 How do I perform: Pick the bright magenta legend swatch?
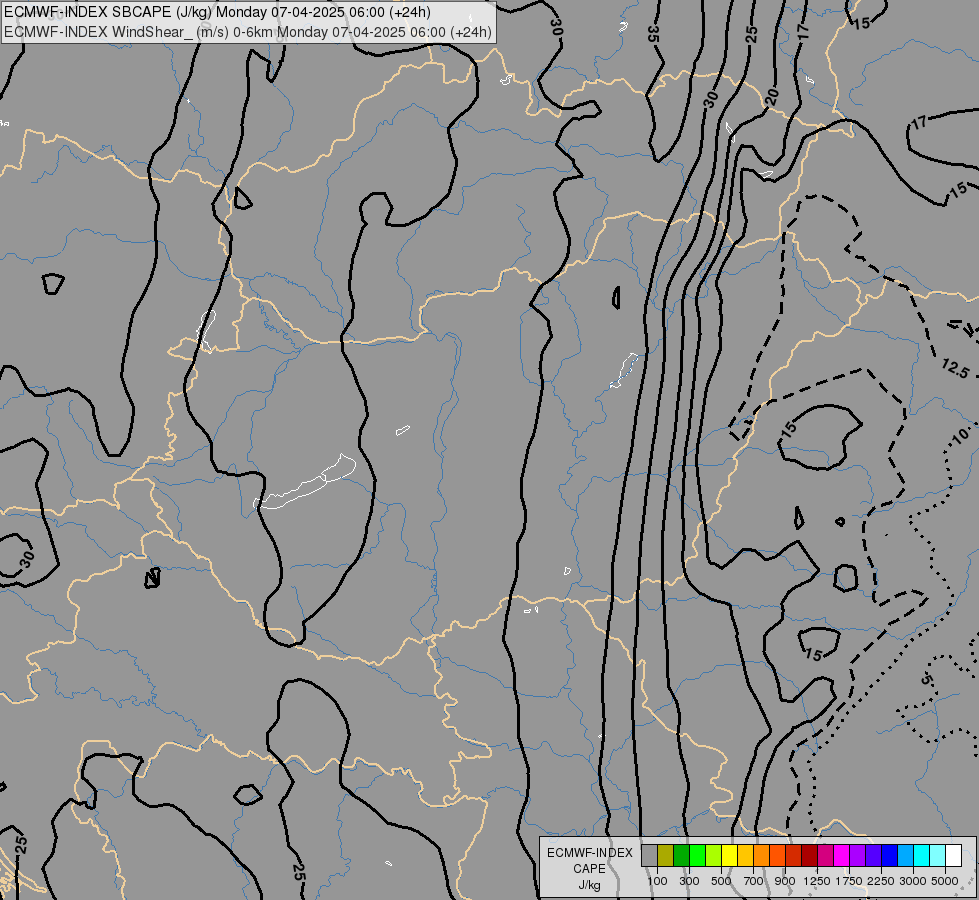842,855
